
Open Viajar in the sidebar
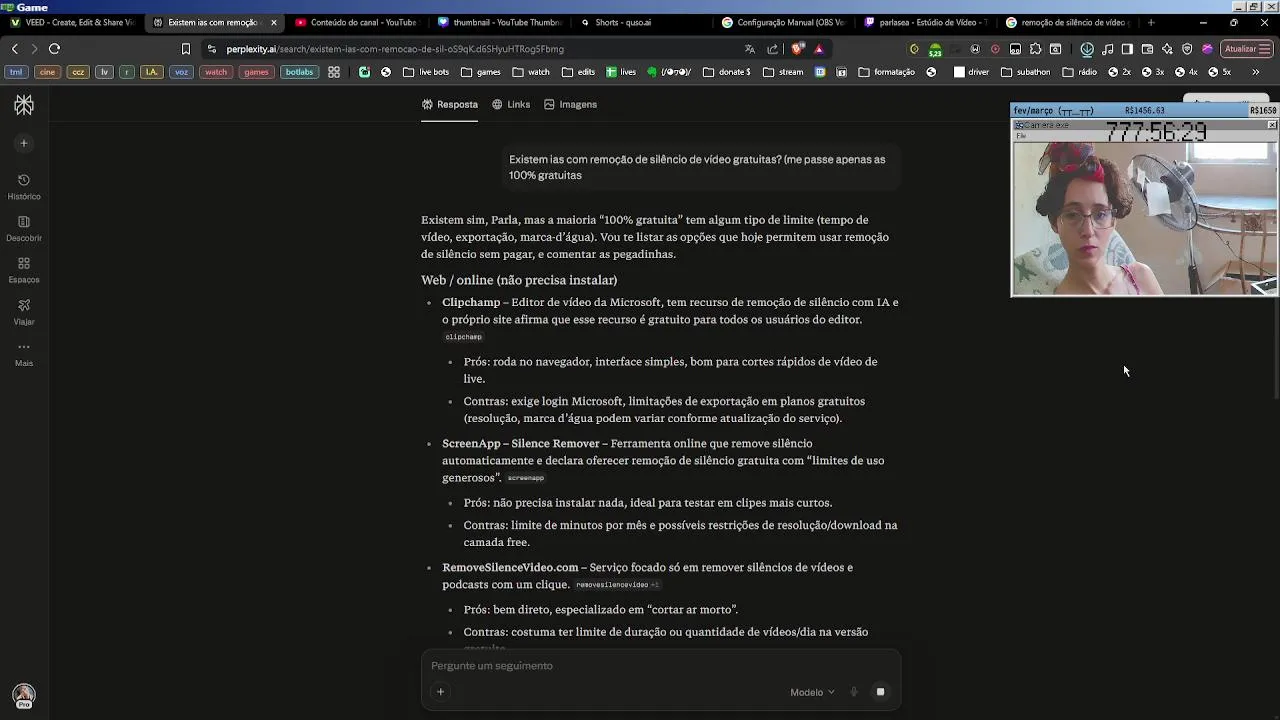pyautogui.click(x=24, y=311)
